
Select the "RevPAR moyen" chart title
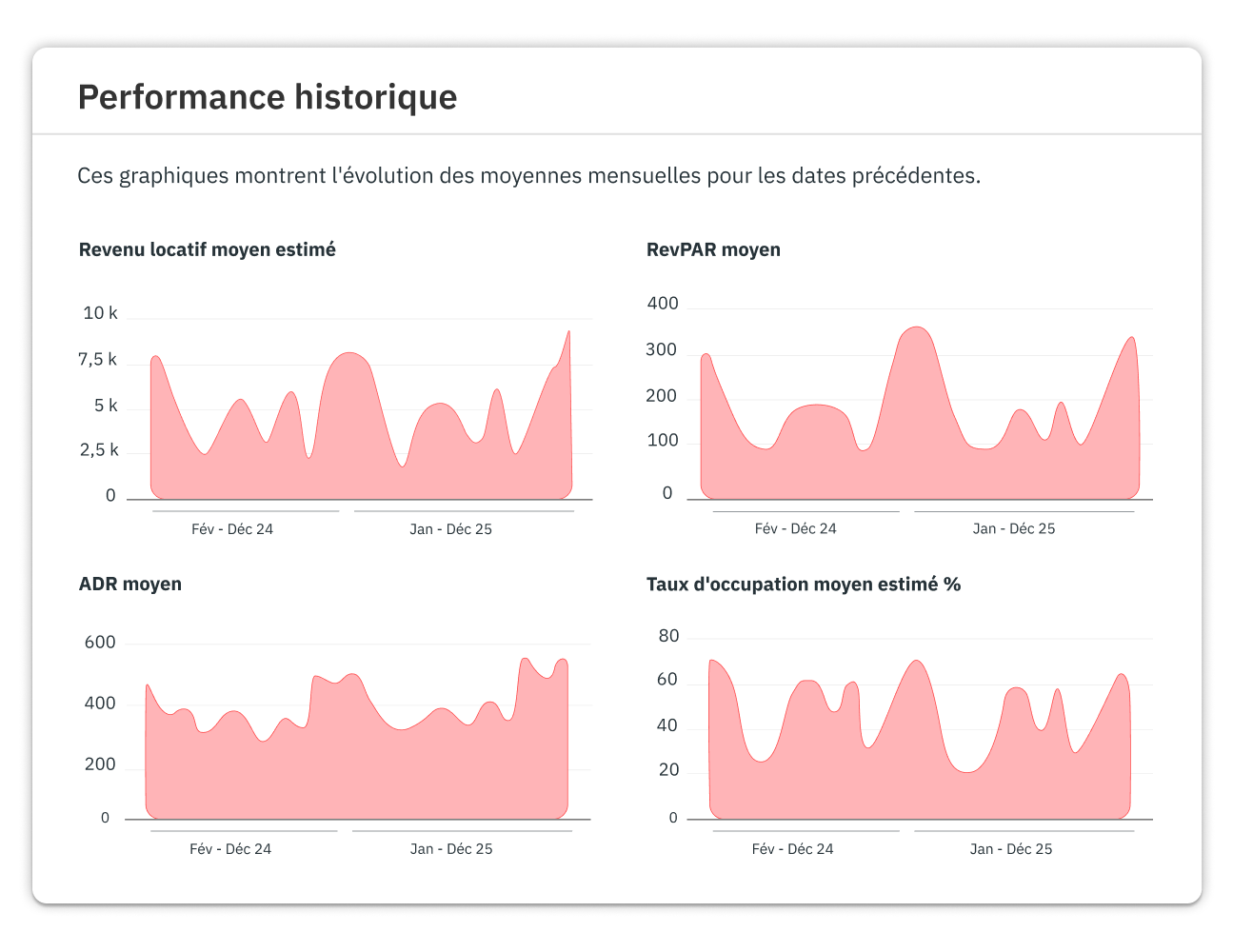(713, 249)
